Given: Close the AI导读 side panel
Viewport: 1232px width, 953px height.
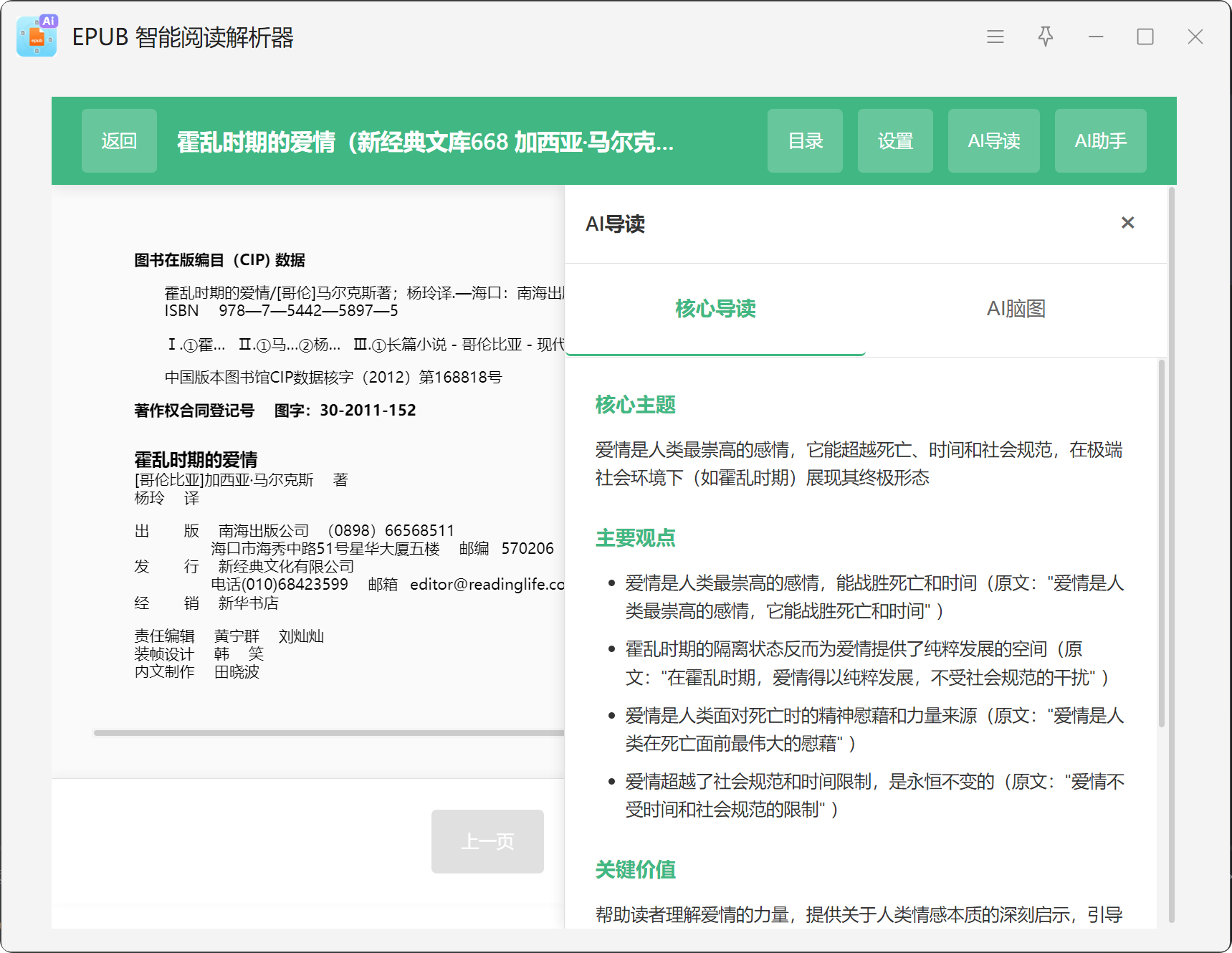Looking at the screenshot, I should tap(1127, 223).
